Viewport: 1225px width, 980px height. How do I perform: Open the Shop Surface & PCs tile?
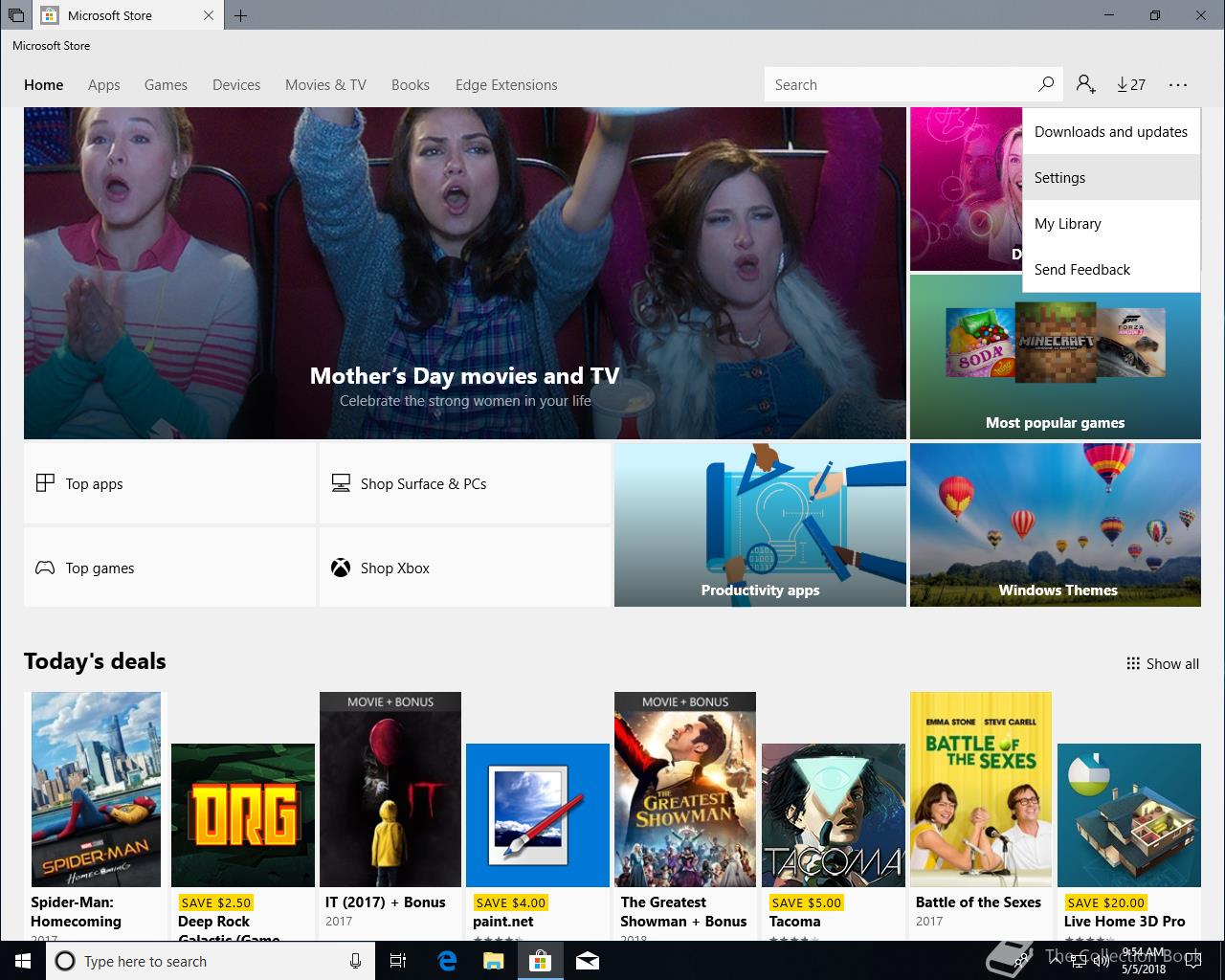click(x=464, y=483)
